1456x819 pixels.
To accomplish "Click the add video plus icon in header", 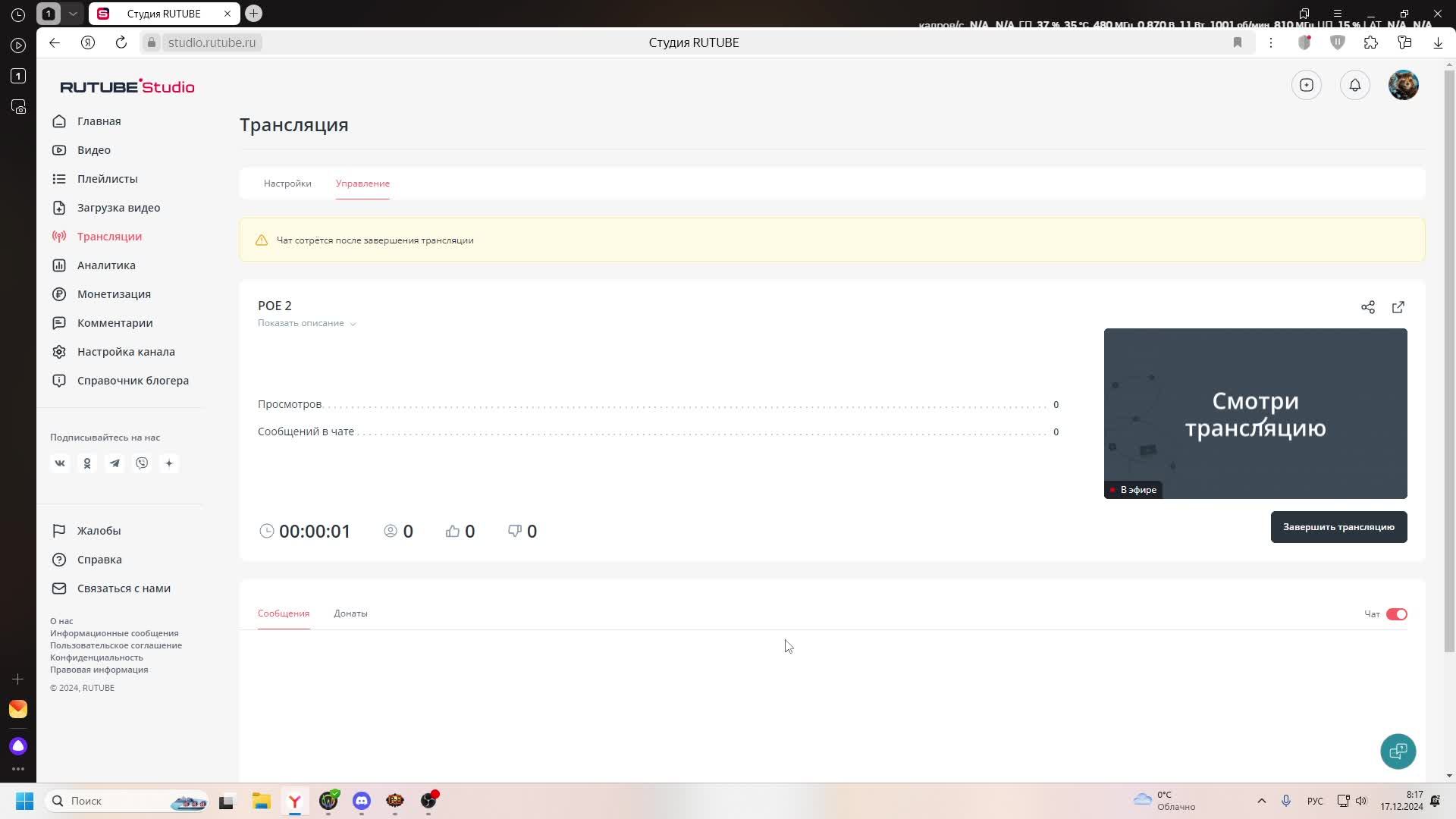I will [x=1306, y=85].
